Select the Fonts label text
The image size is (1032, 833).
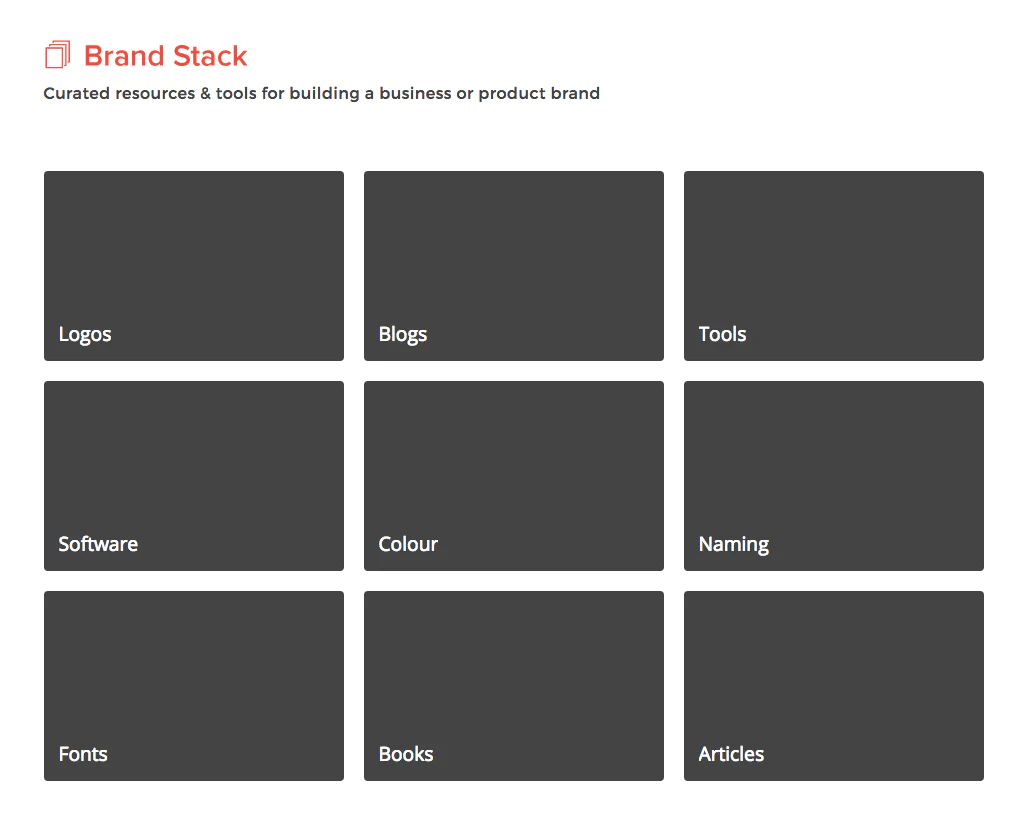tap(82, 754)
